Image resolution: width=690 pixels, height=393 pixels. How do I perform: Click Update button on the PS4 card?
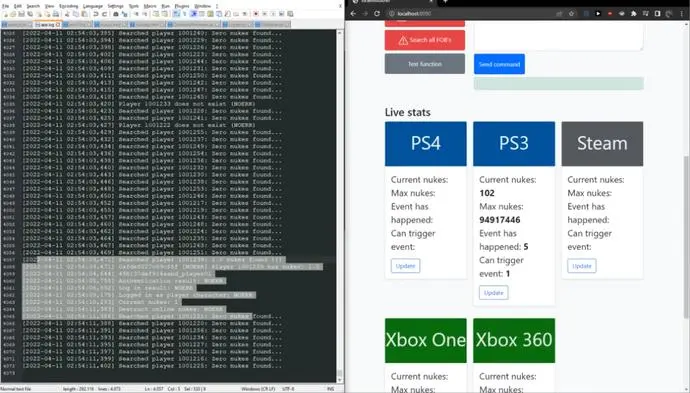point(405,266)
